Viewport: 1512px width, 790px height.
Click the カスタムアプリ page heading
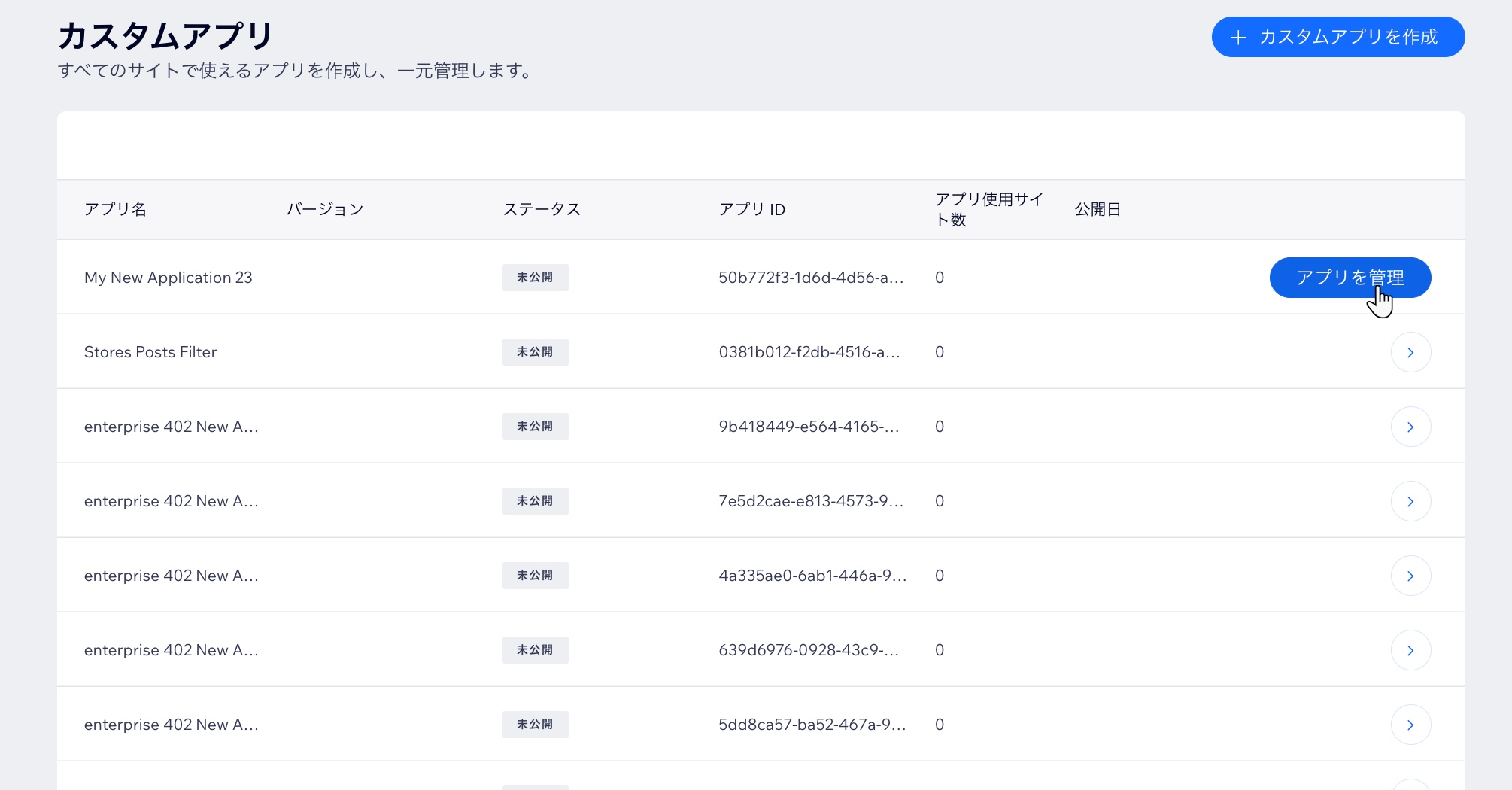165,35
